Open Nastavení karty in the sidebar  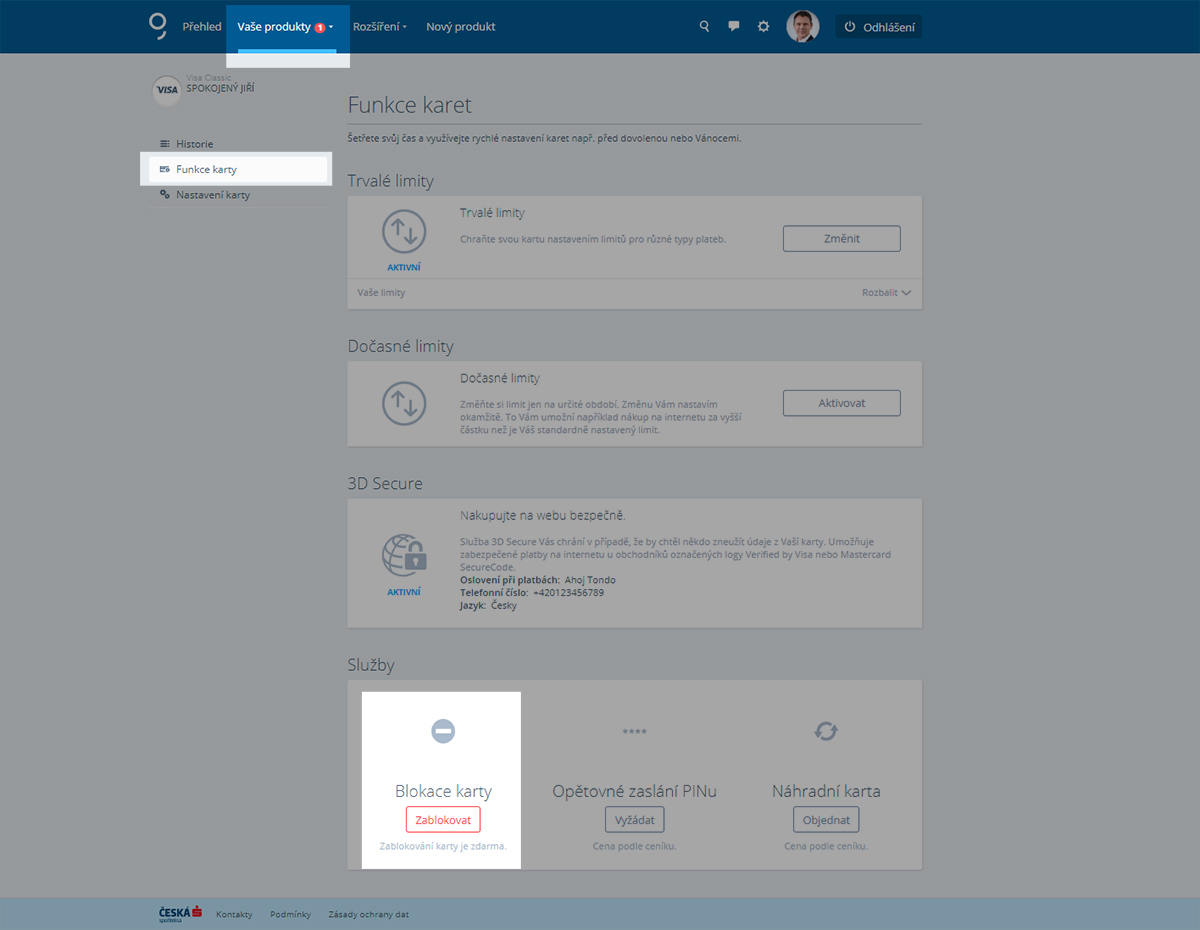tap(212, 195)
